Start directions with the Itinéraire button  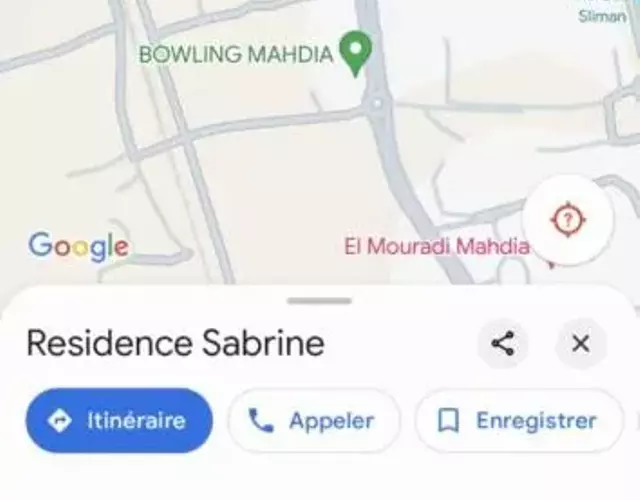tap(119, 420)
